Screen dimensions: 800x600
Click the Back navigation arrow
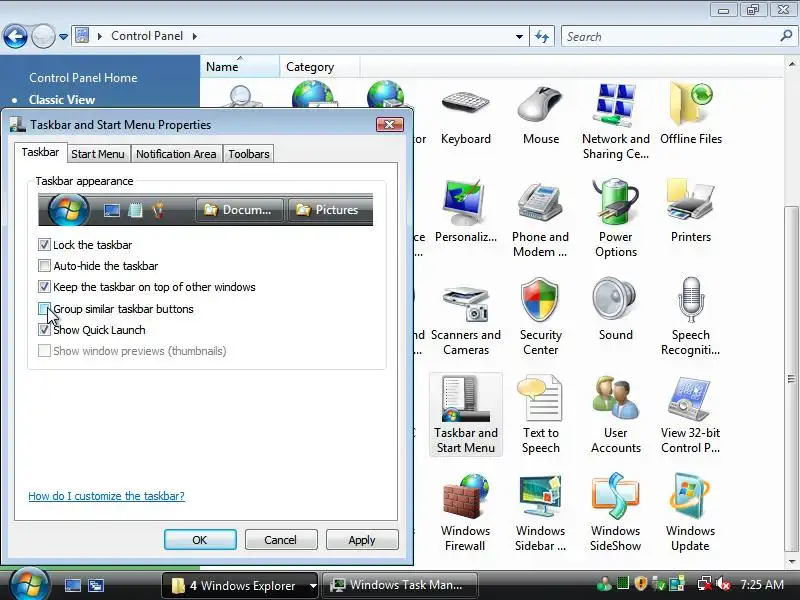[x=15, y=36]
